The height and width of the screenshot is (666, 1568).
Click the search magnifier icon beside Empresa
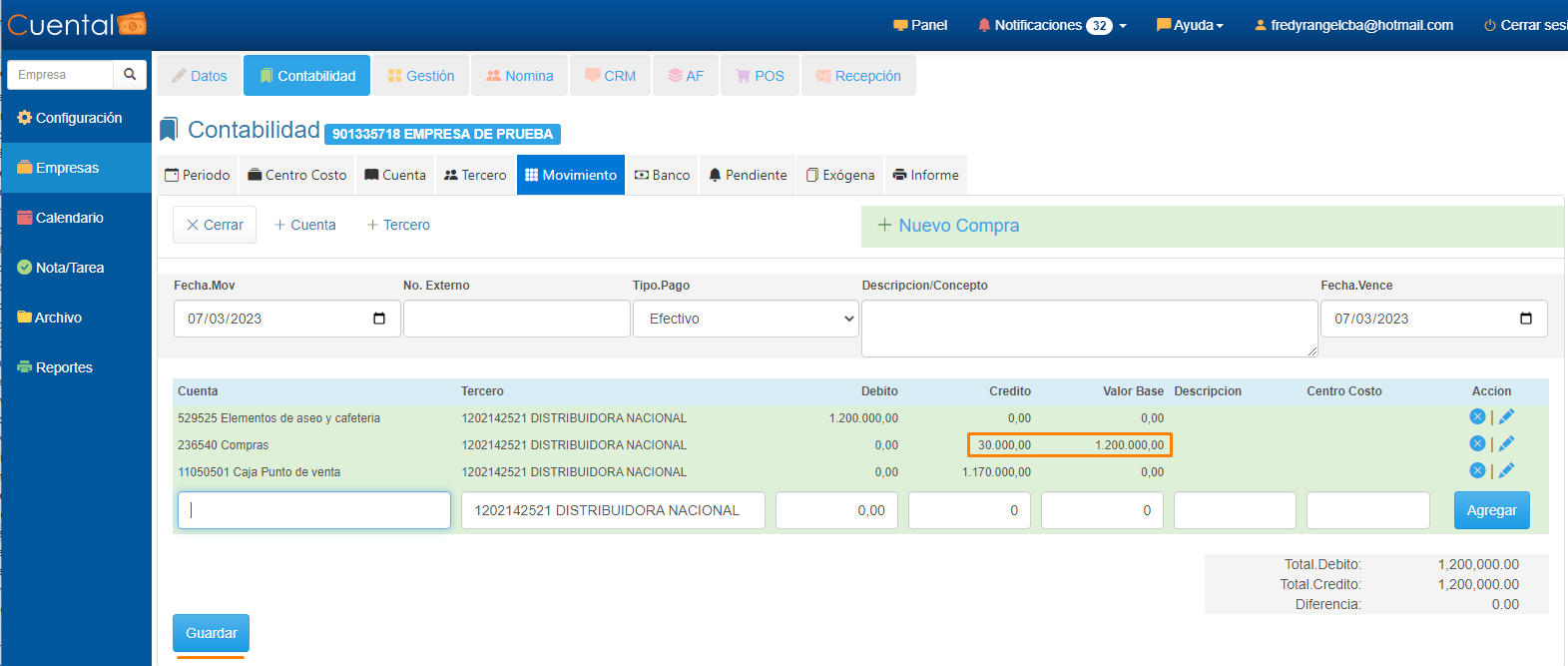pos(130,75)
